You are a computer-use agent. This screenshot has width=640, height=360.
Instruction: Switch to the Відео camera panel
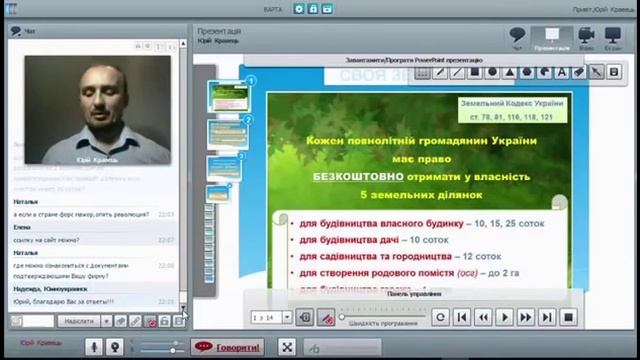point(586,39)
